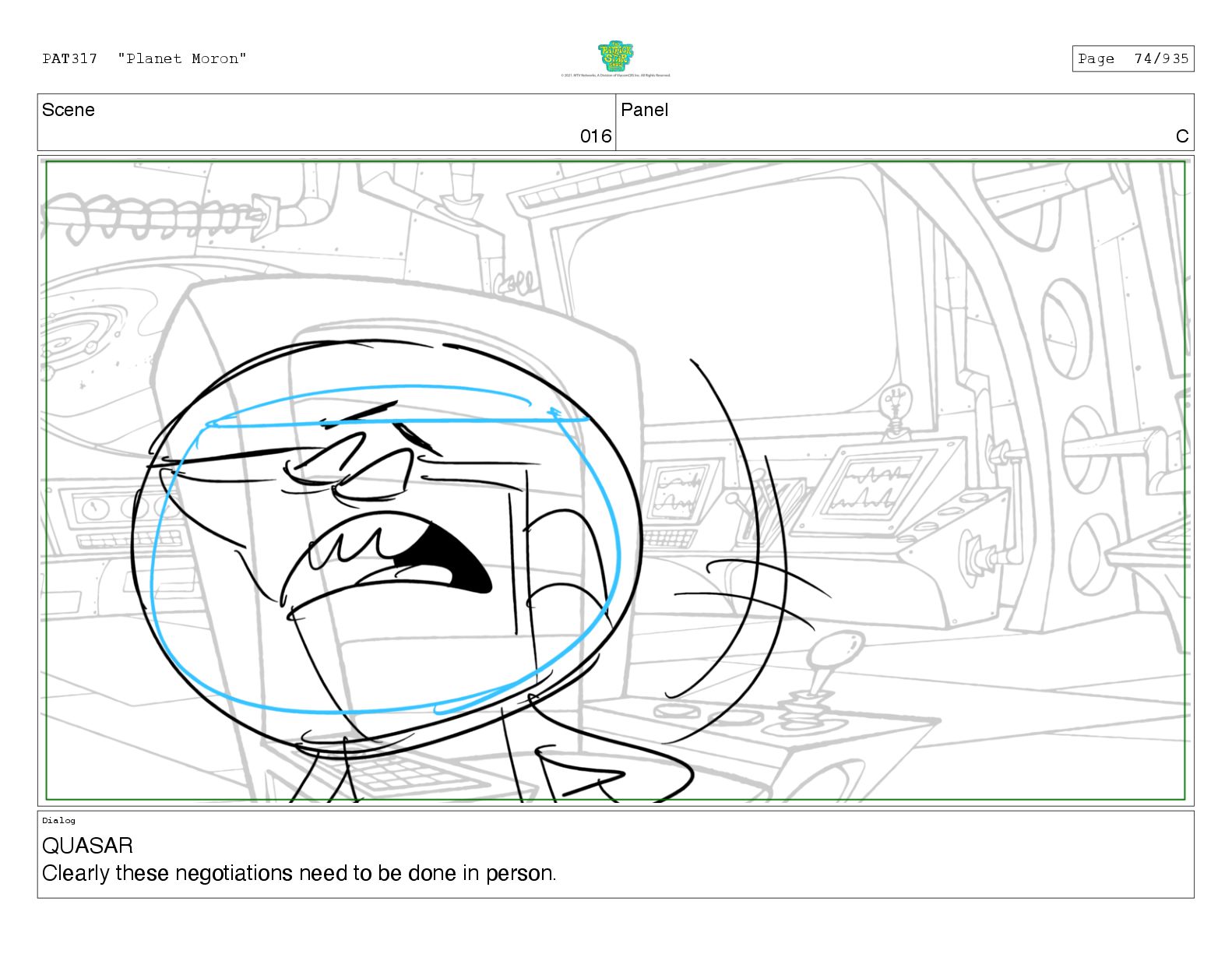Image resolution: width=1232 pixels, height=954 pixels.
Task: Click the storyboard panel drawing
Action: pyautogui.click(x=615, y=481)
